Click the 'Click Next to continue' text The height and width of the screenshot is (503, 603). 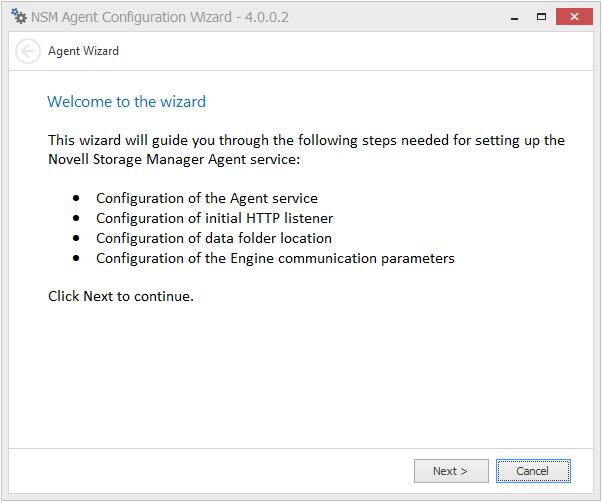point(120,296)
